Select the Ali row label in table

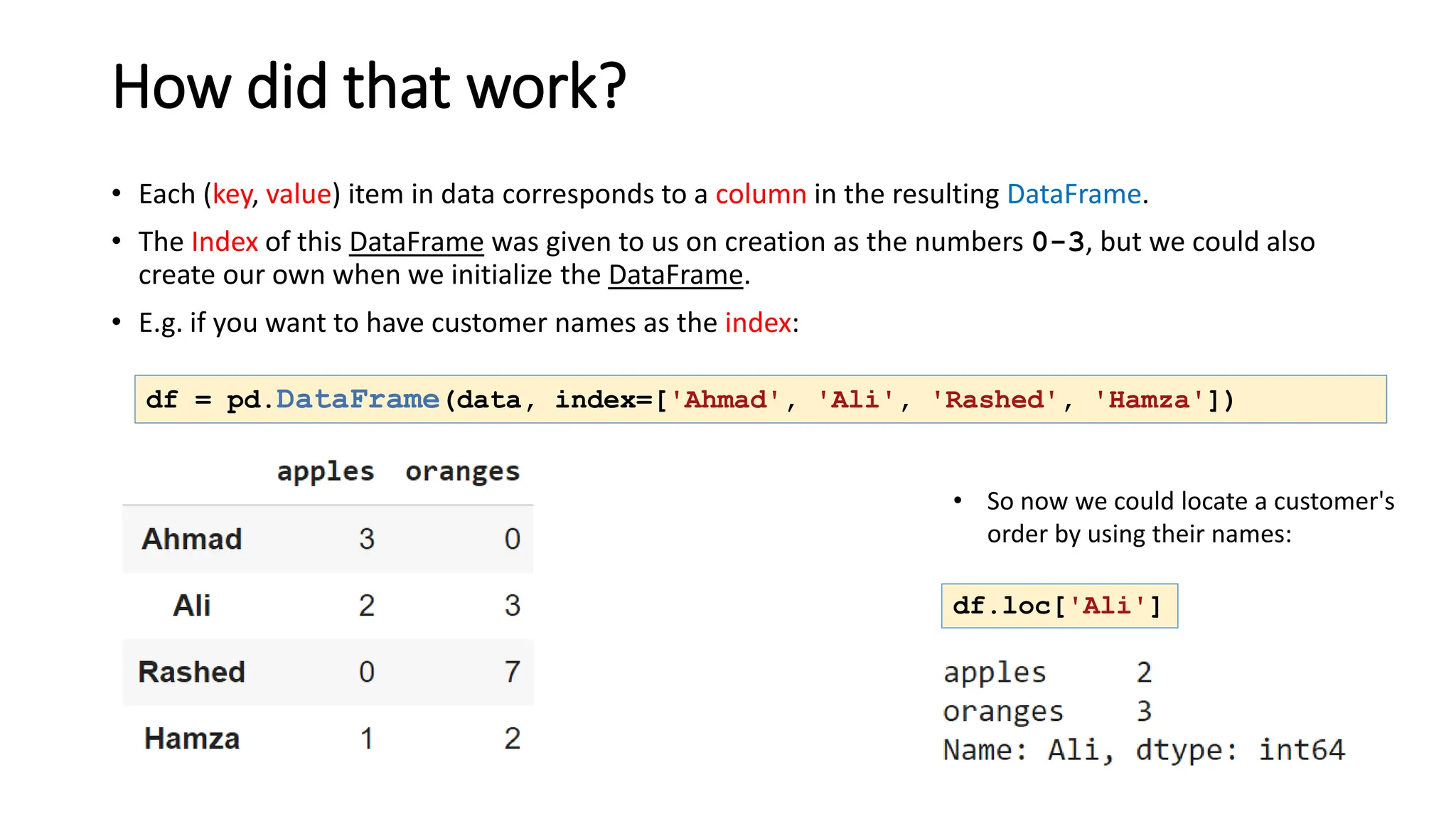coord(192,606)
